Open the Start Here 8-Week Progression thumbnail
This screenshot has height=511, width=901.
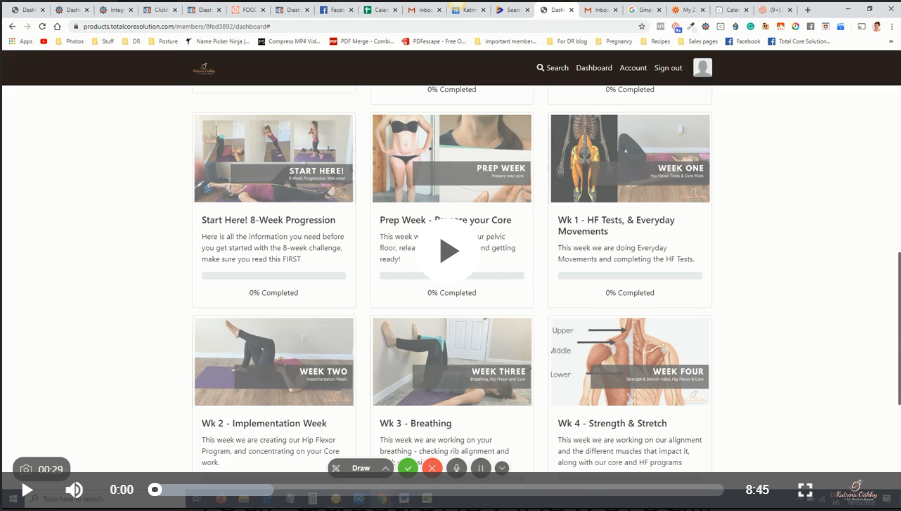pyautogui.click(x=274, y=158)
